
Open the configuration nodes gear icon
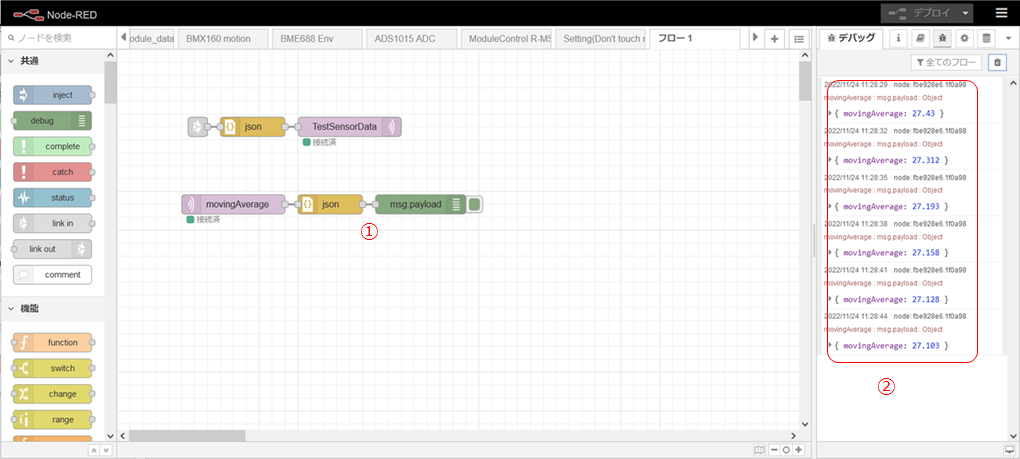(964, 38)
